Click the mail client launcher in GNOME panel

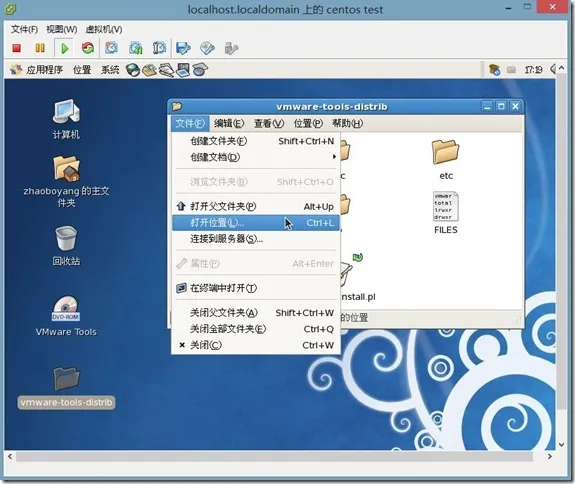(149, 70)
